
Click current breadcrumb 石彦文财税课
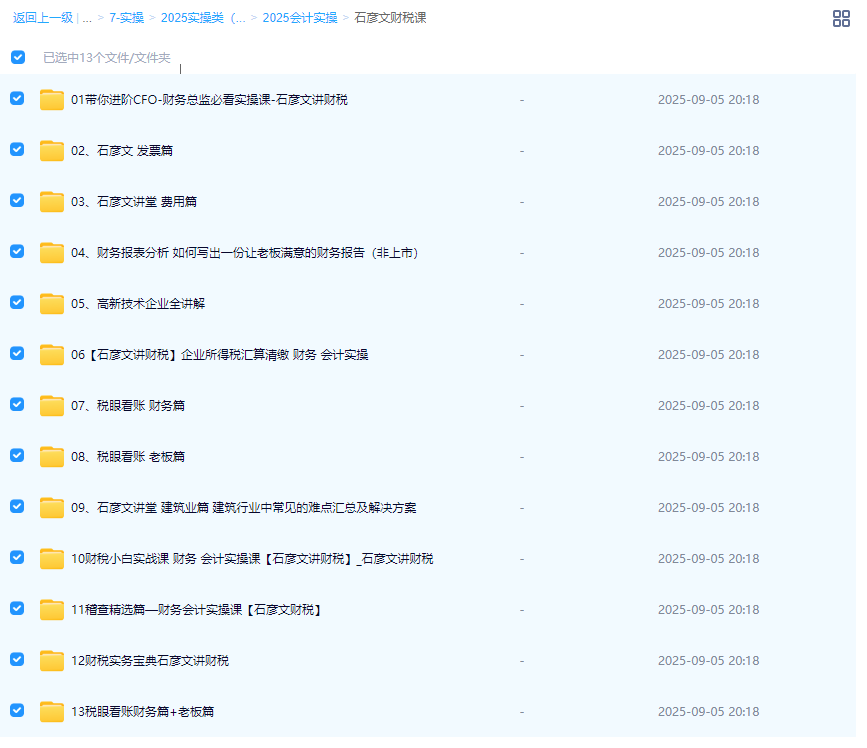click(390, 18)
